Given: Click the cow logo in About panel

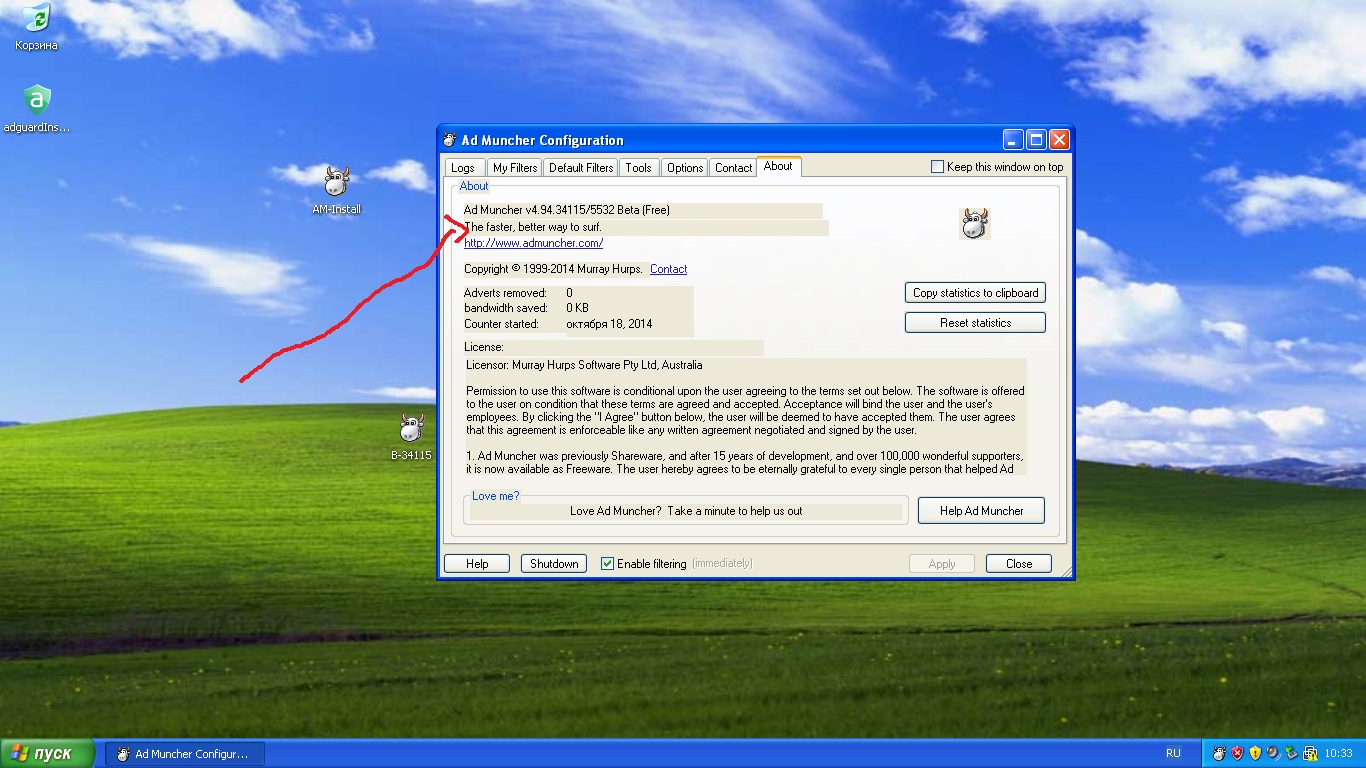Looking at the screenshot, I should click(975, 223).
